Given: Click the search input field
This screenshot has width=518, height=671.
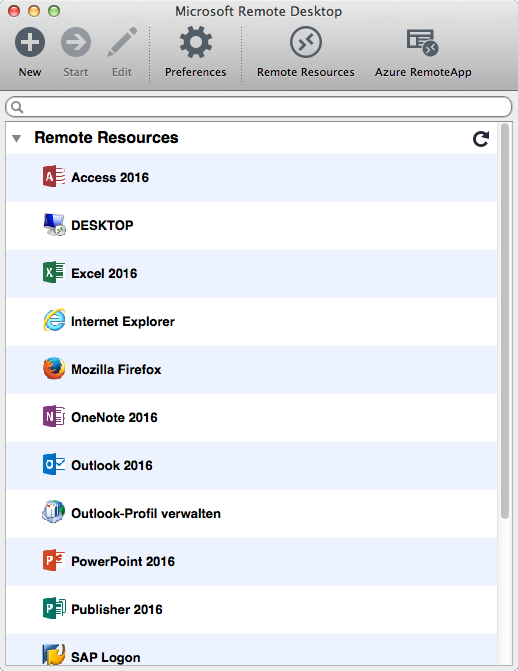Looking at the screenshot, I should click(259, 107).
